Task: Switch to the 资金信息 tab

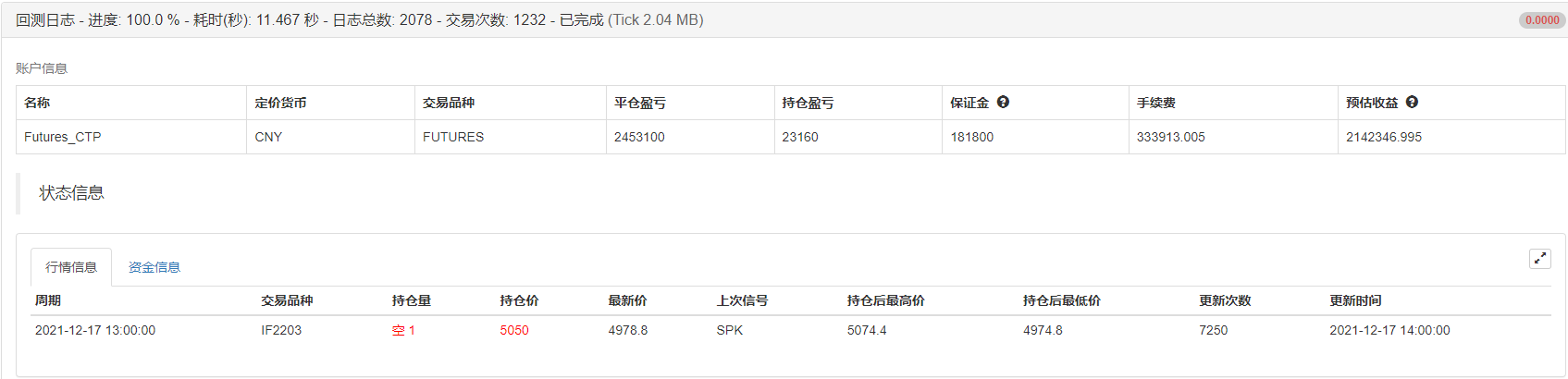Action: click(154, 267)
